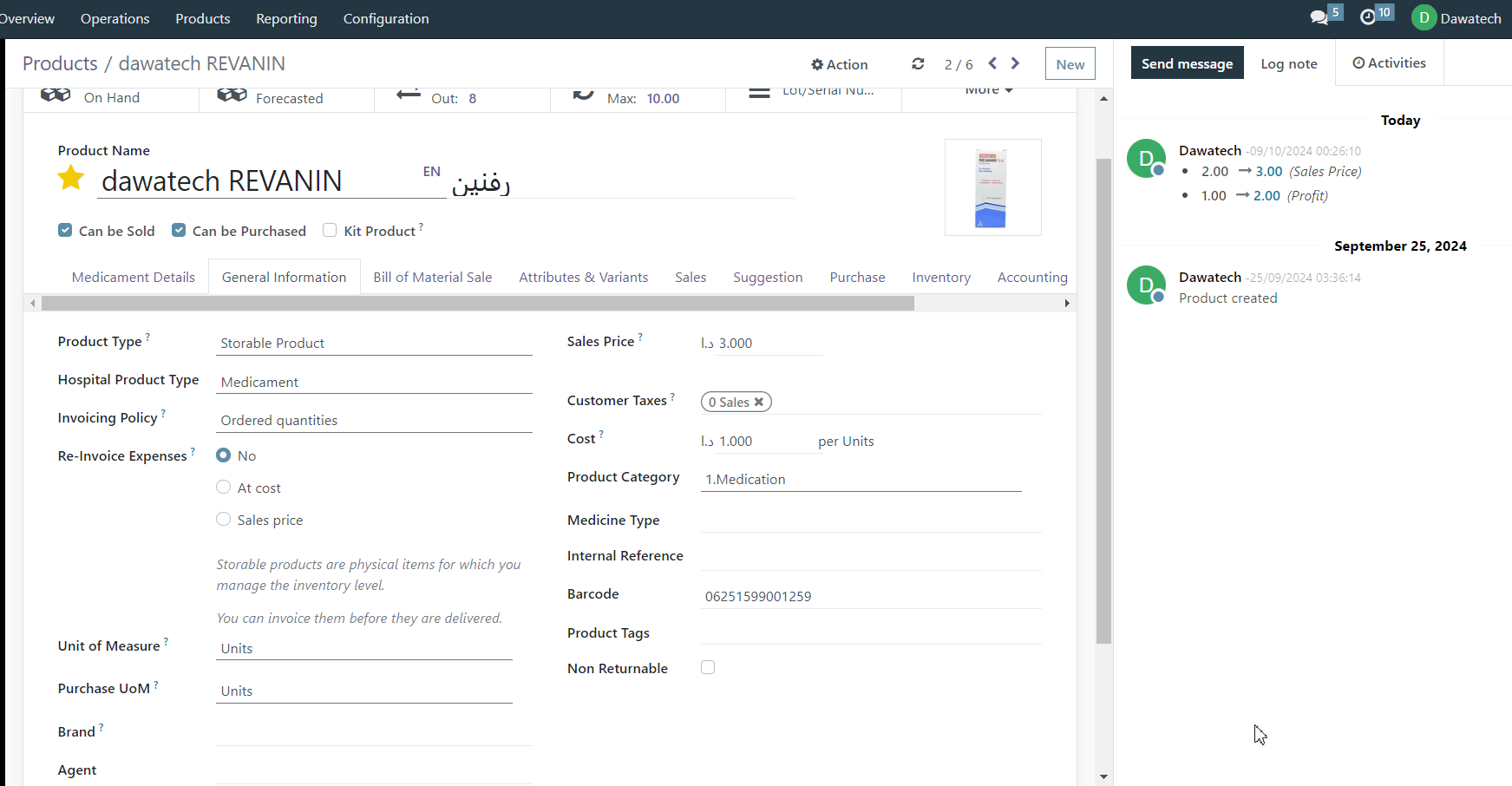The height and width of the screenshot is (786, 1512).
Task: Click the REVANIN product image thumbnail
Action: (x=992, y=187)
